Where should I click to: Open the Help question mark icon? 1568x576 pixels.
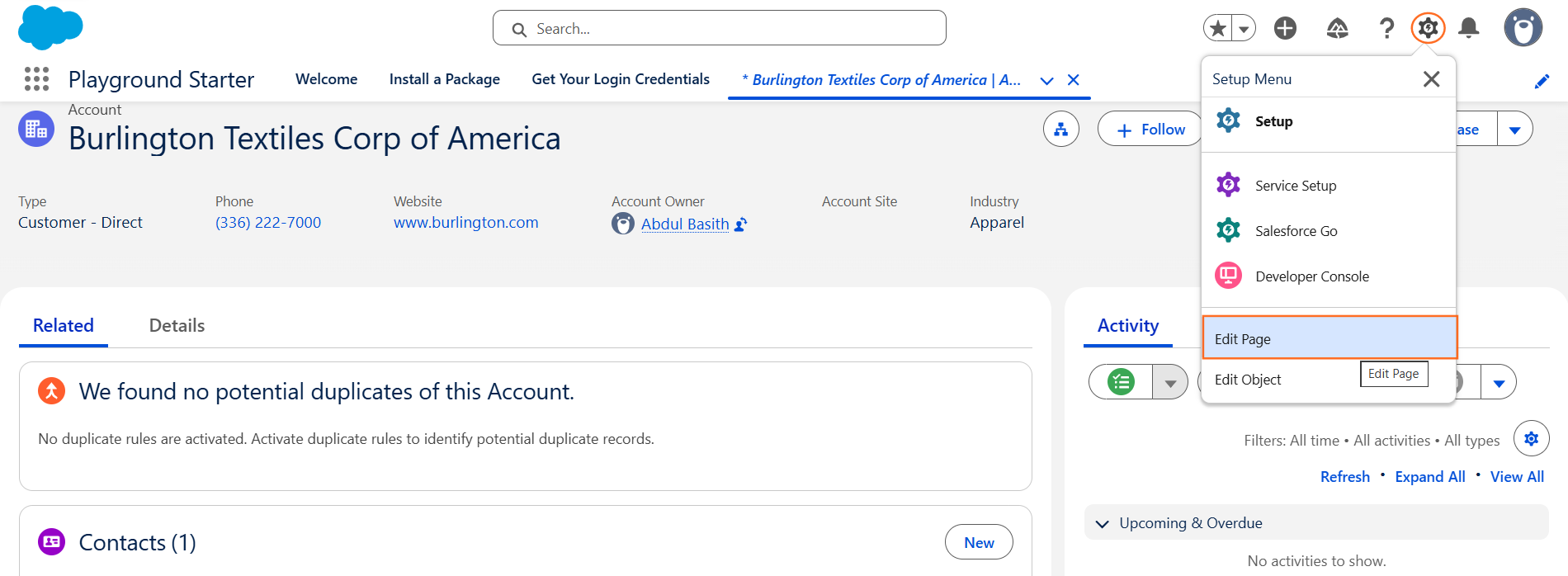pyautogui.click(x=1387, y=28)
